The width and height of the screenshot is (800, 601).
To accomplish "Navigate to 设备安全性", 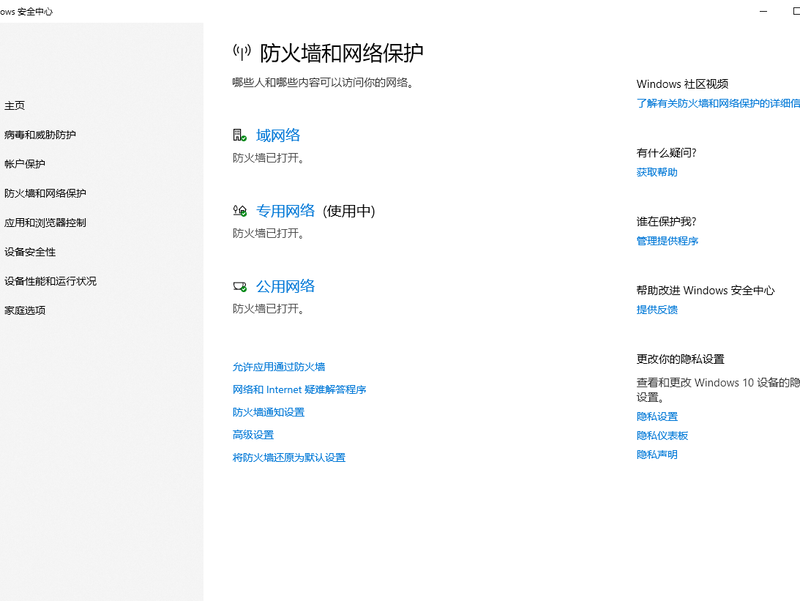I will 30,252.
